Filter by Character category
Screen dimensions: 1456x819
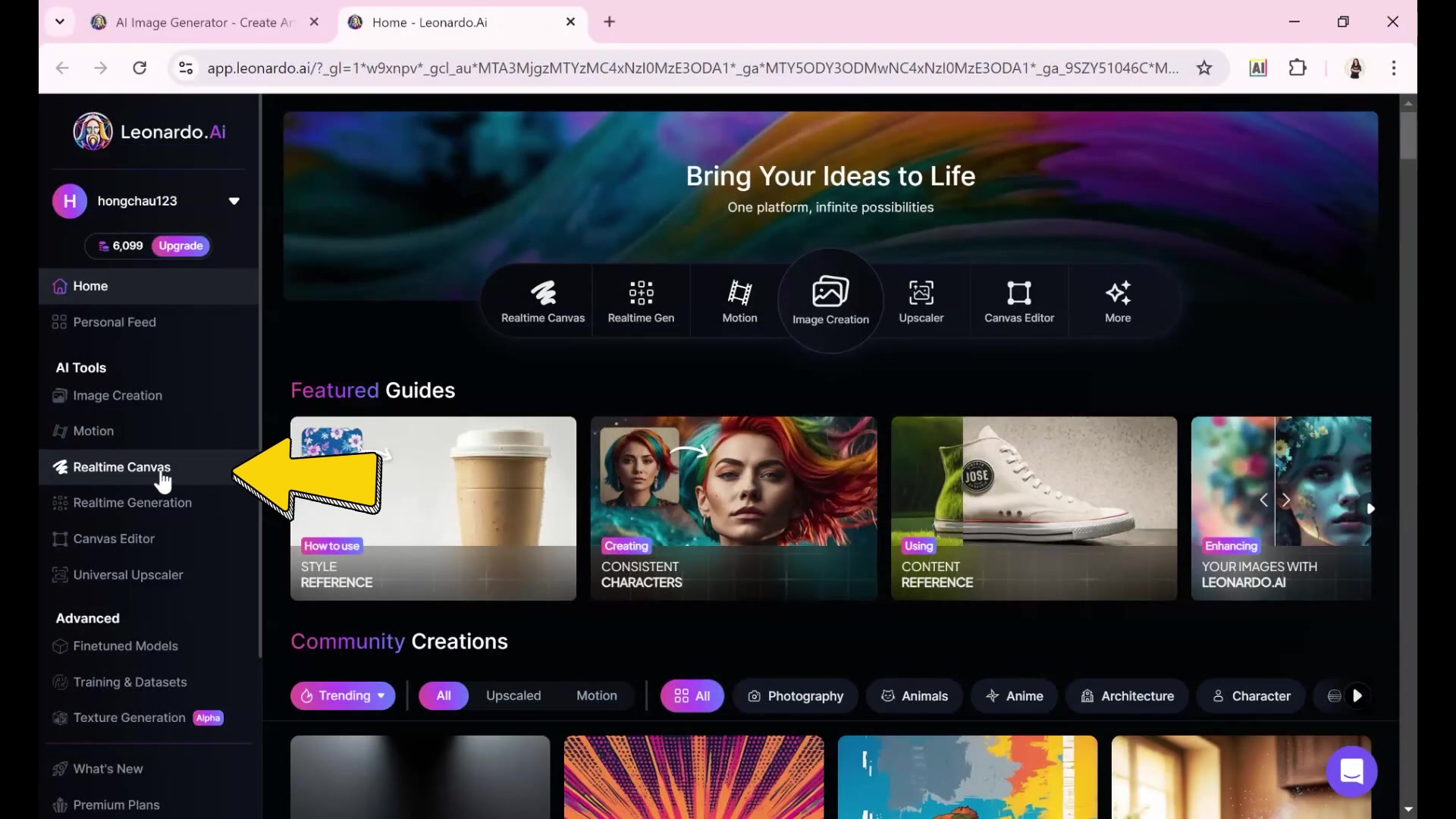coord(1251,695)
